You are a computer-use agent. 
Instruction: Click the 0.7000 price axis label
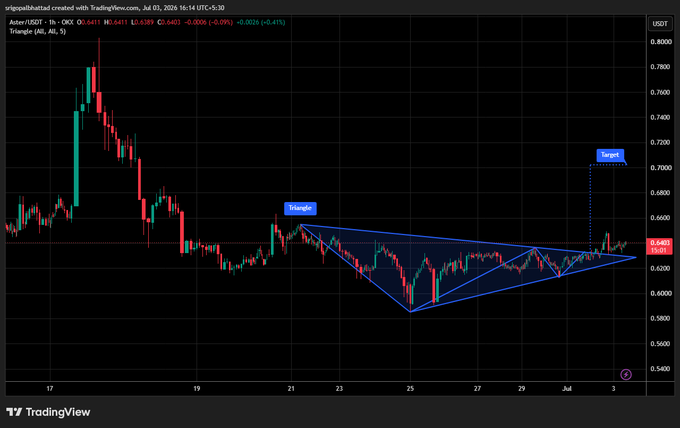pyautogui.click(x=660, y=167)
